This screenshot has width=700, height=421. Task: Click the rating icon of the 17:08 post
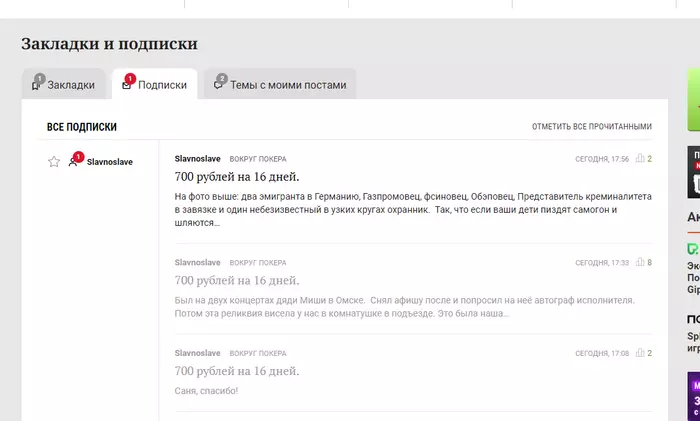pyautogui.click(x=640, y=353)
